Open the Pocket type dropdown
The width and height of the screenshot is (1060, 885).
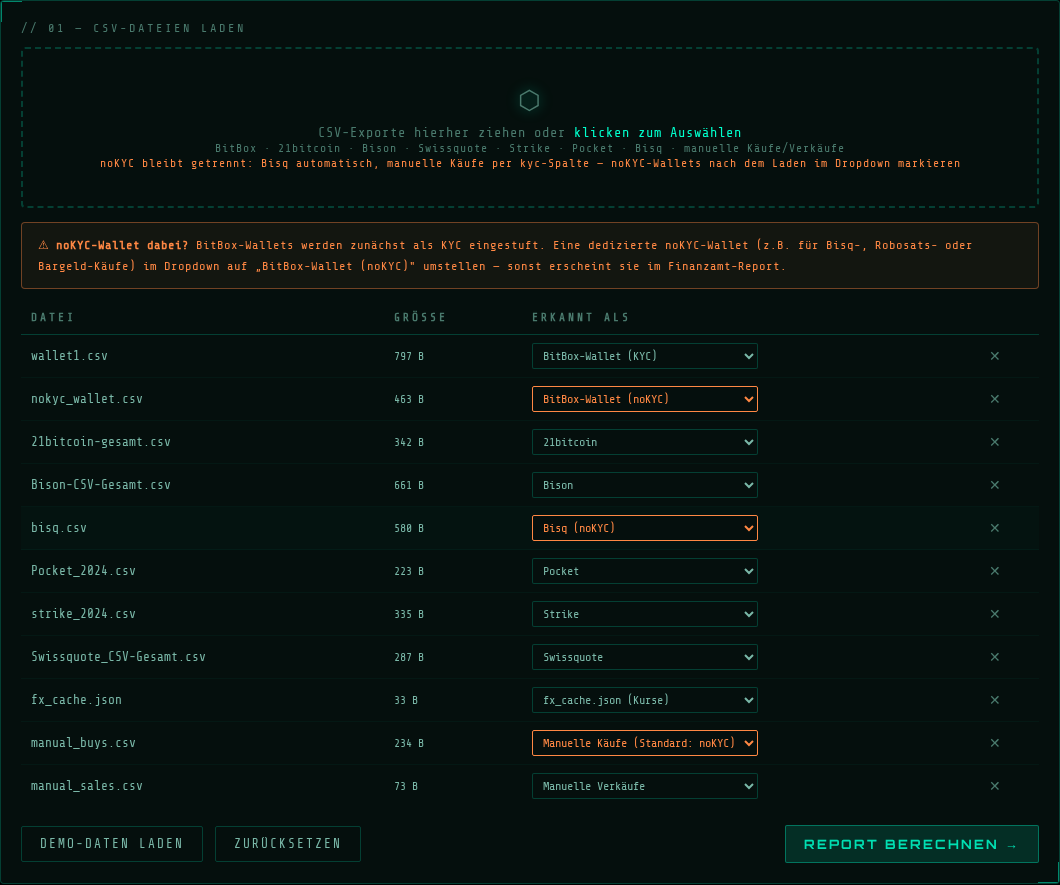(644, 571)
